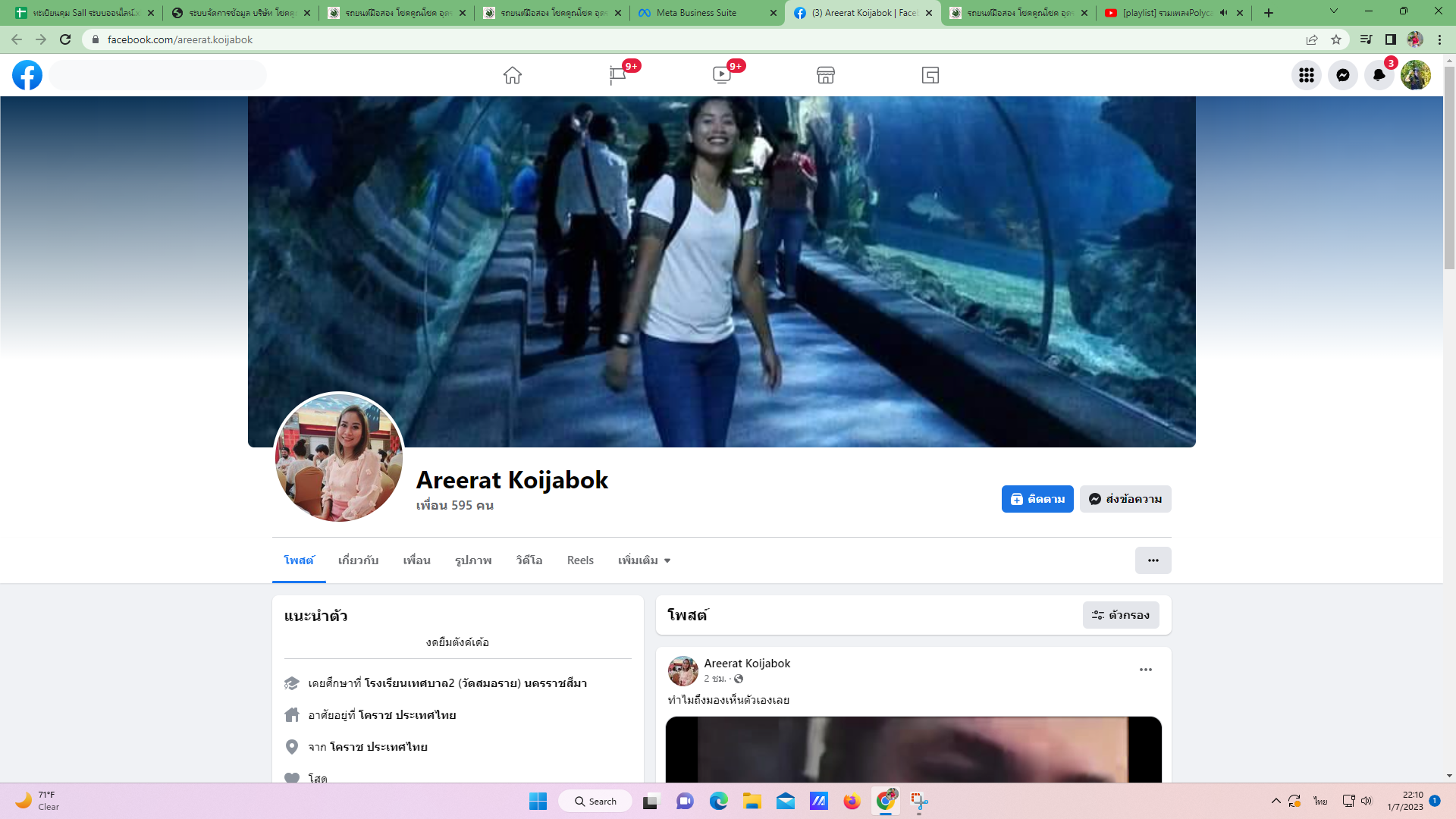Open the Watch video icon
This screenshot has height=819, width=1456.
point(721,75)
